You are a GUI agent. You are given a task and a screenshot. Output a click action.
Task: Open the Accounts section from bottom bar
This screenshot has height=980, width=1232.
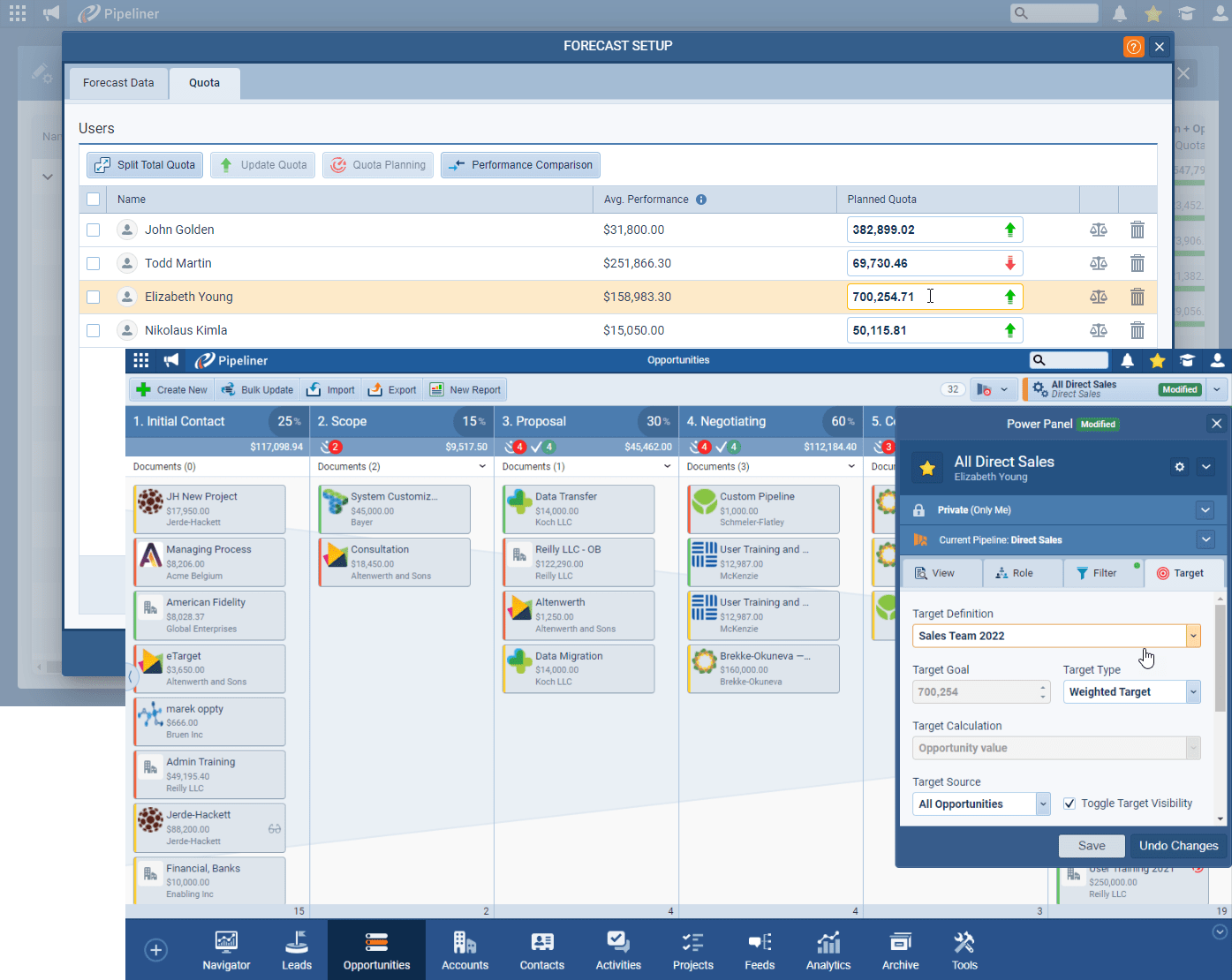[465, 949]
